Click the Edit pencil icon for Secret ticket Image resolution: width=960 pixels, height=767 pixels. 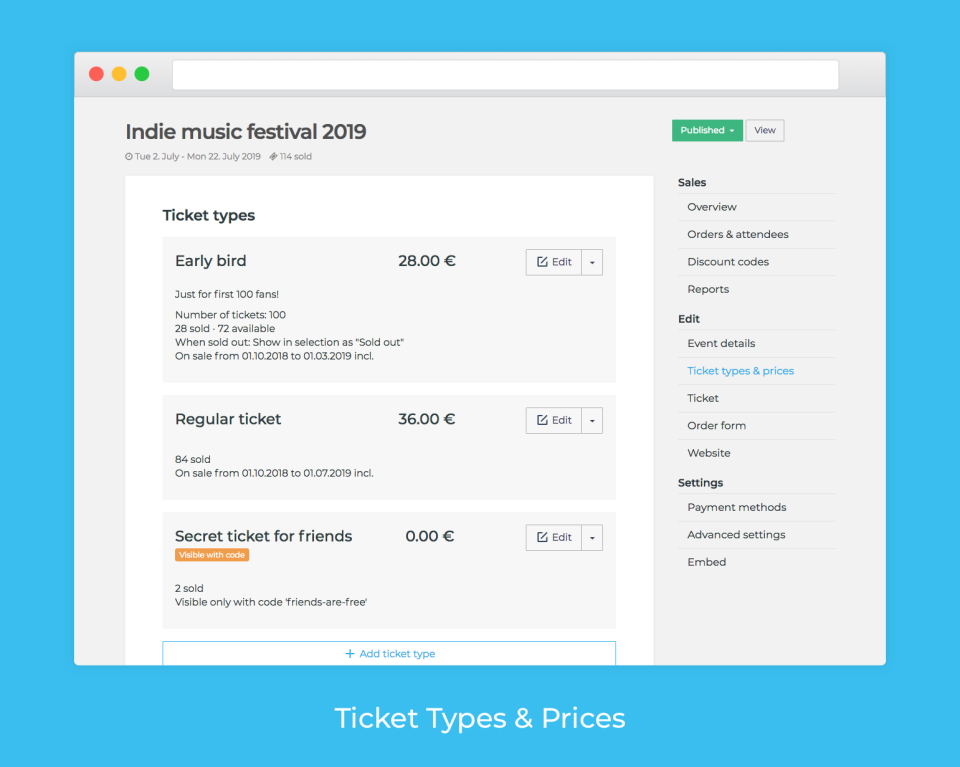pos(544,537)
